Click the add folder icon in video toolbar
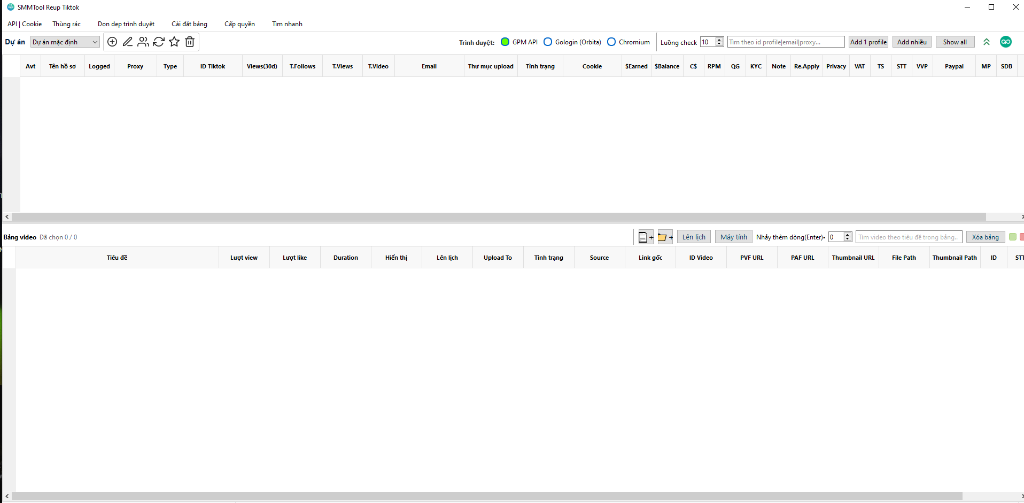This screenshot has width=1024, height=503. [665, 236]
